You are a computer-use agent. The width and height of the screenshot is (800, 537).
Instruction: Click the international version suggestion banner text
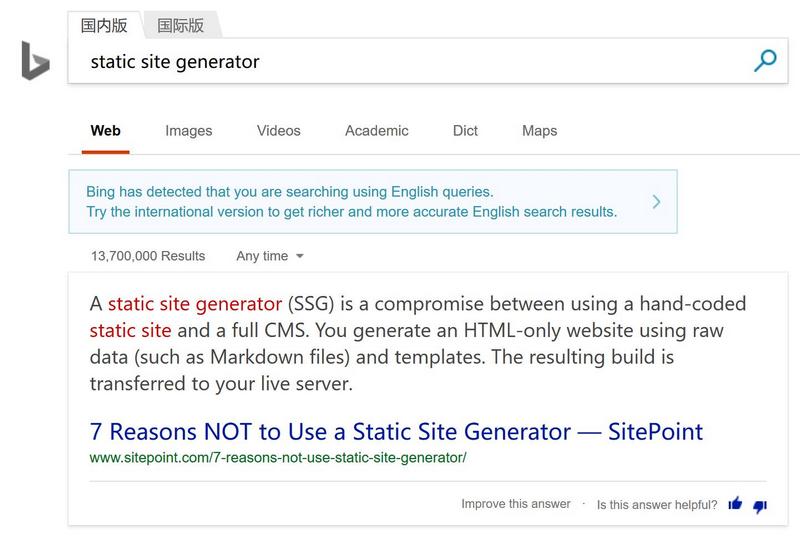(x=352, y=201)
